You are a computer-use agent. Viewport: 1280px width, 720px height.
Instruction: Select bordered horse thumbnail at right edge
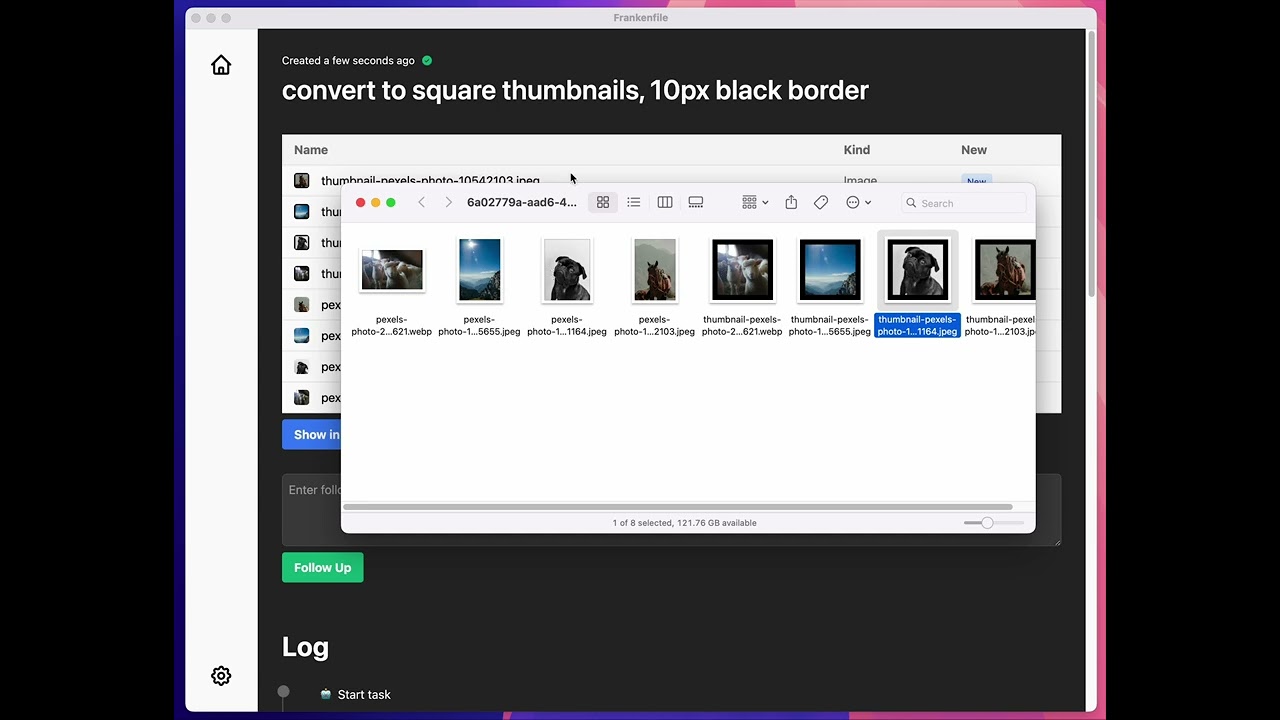[x=1004, y=270]
